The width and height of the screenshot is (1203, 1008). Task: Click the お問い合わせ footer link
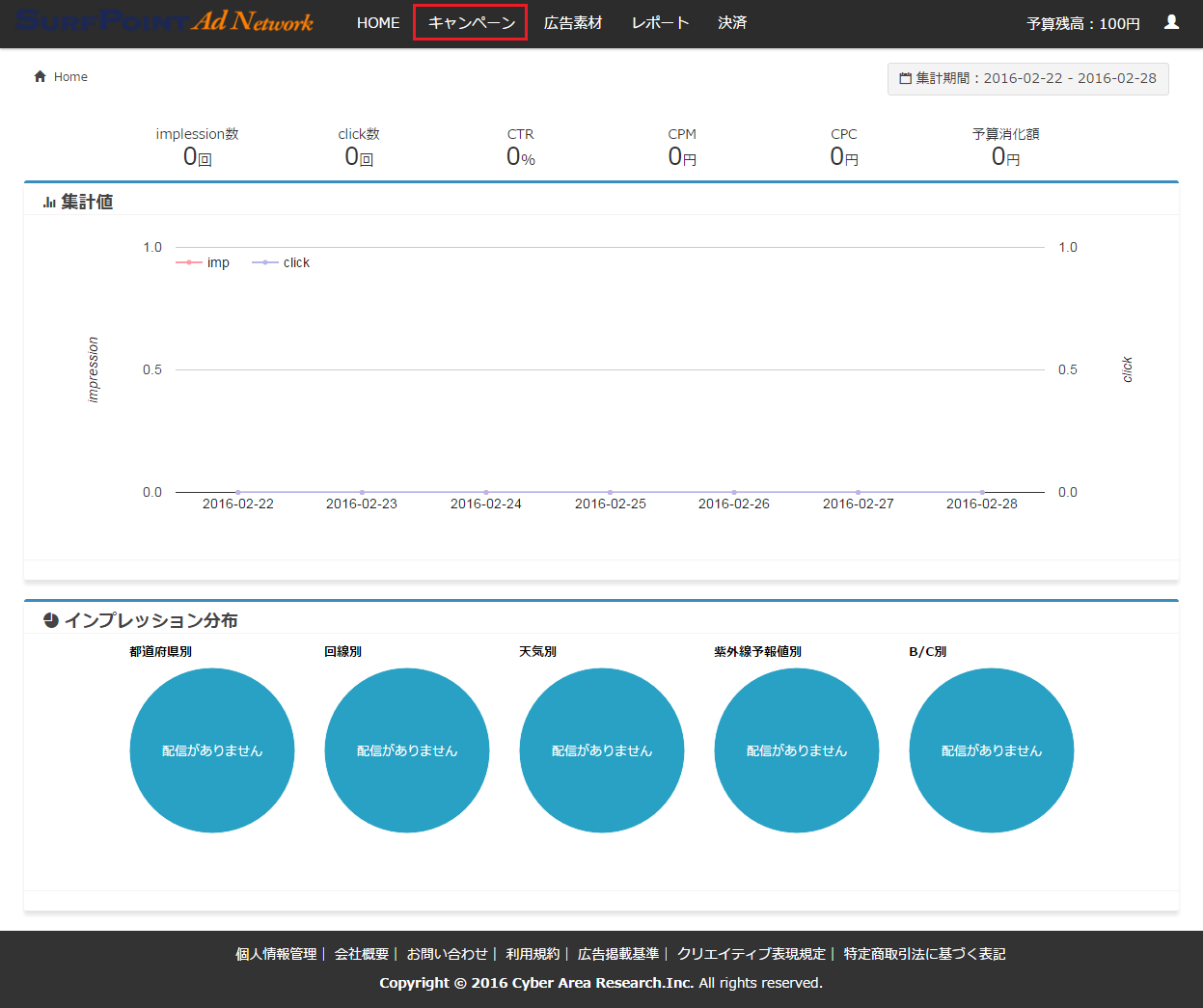pyautogui.click(x=447, y=954)
